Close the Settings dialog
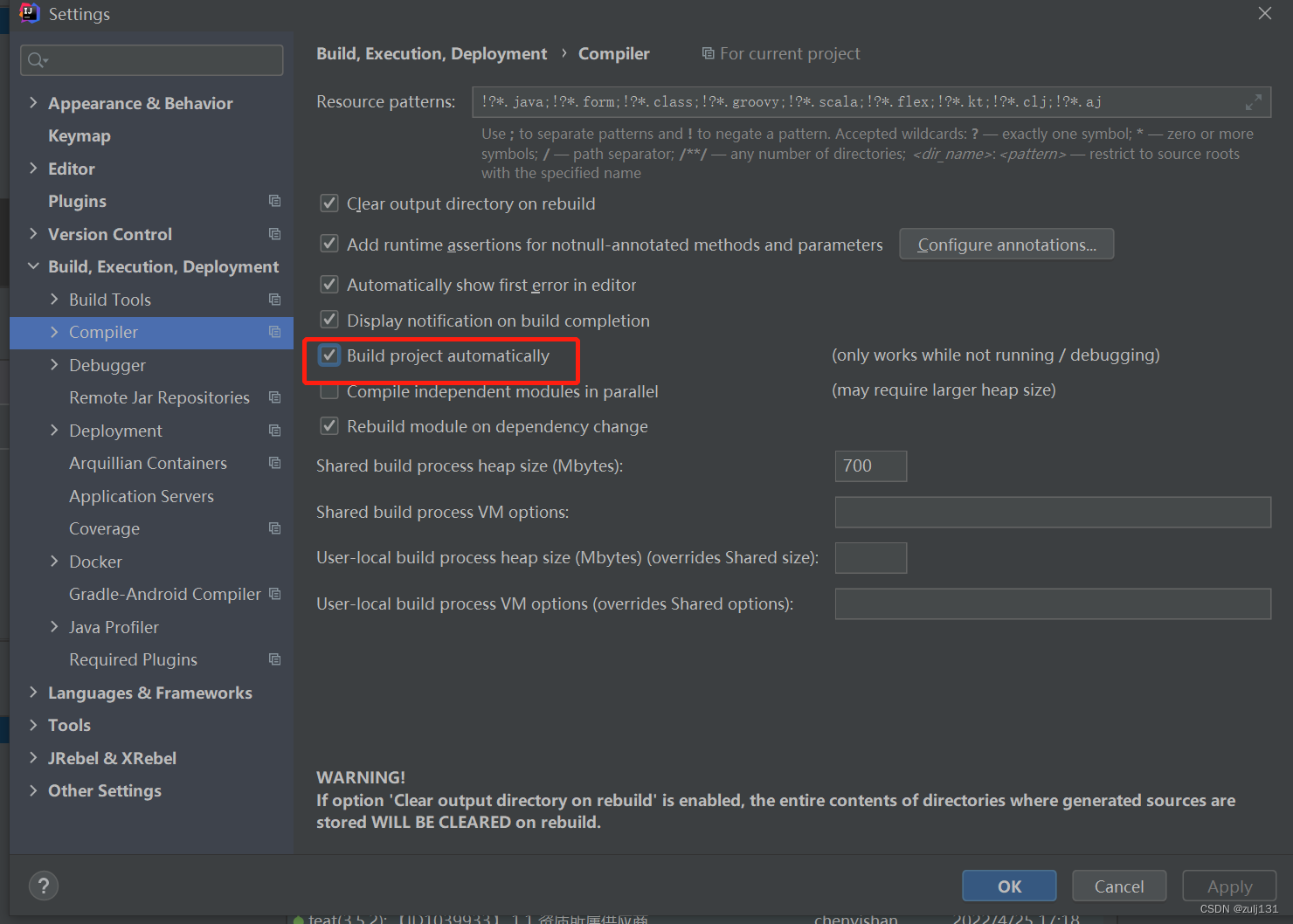 (1265, 13)
